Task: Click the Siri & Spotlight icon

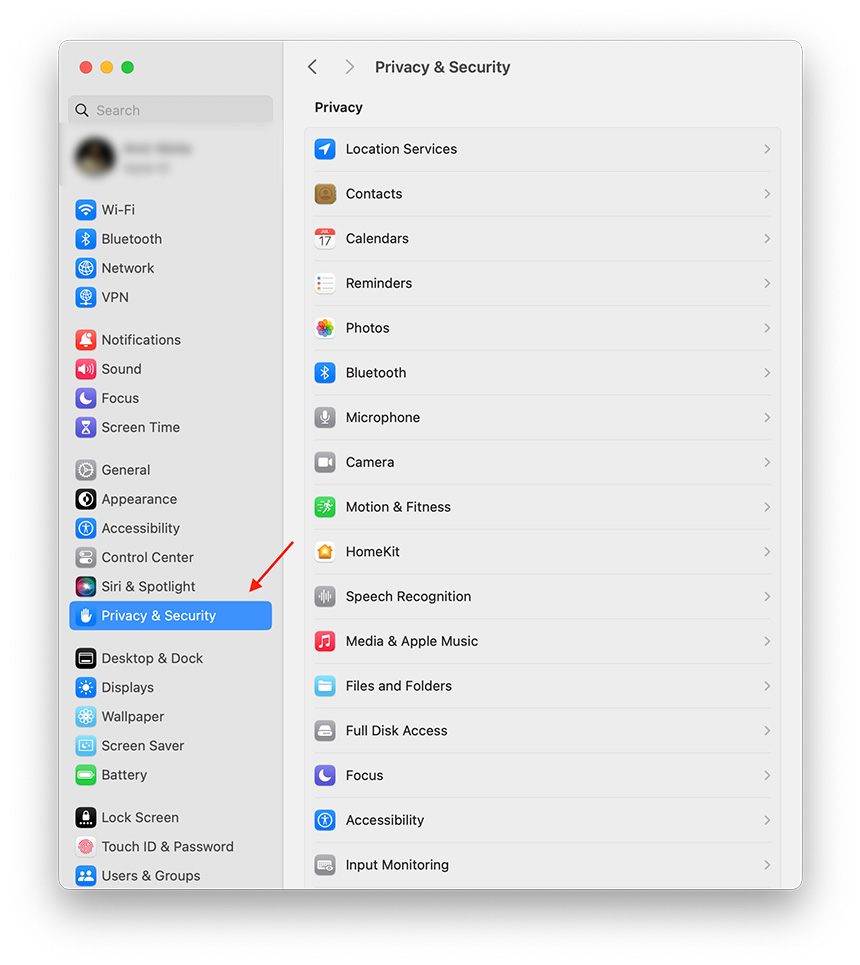Action: click(x=86, y=587)
